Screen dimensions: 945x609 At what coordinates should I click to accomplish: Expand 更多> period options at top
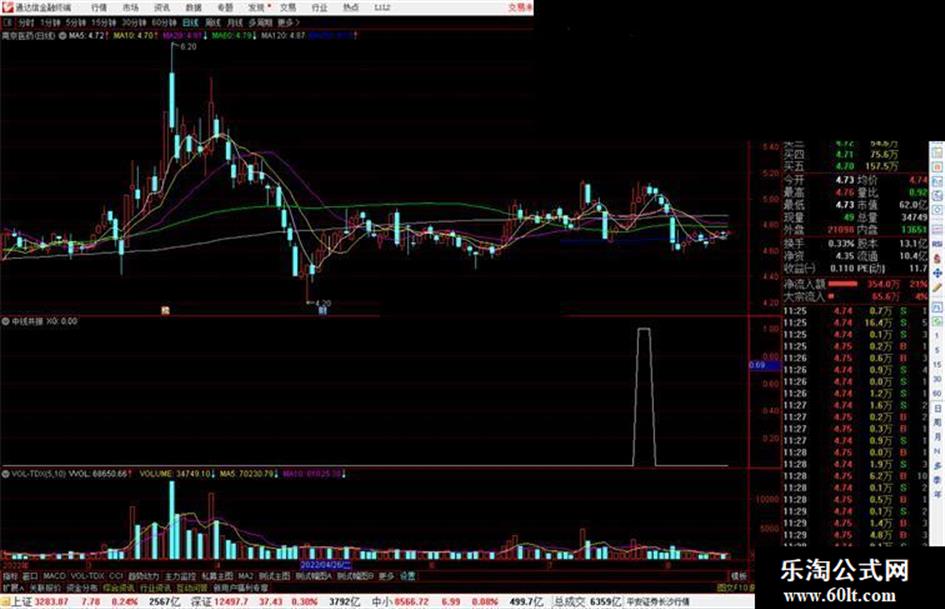[x=289, y=22]
